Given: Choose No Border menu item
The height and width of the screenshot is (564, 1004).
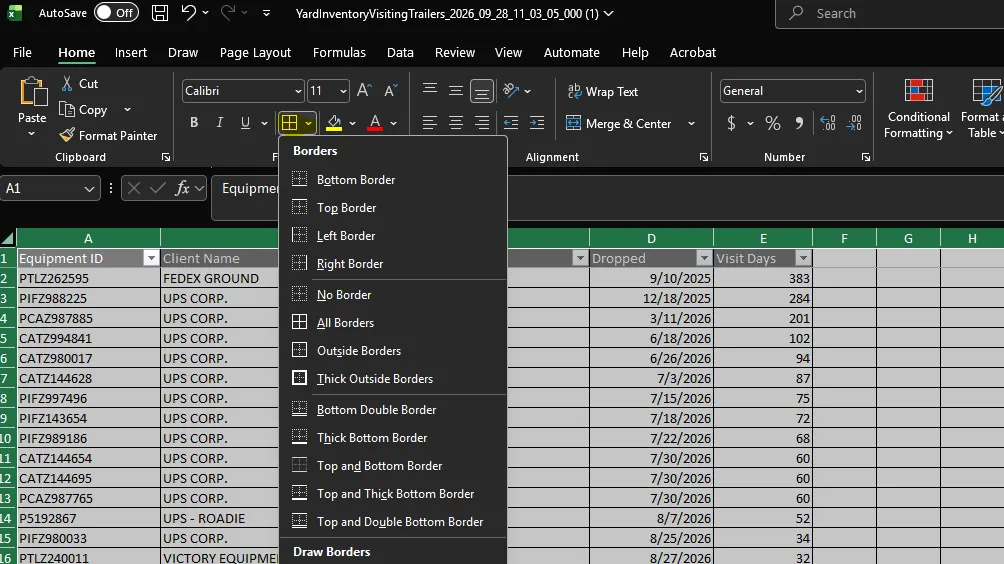Looking at the screenshot, I should coord(393,294).
